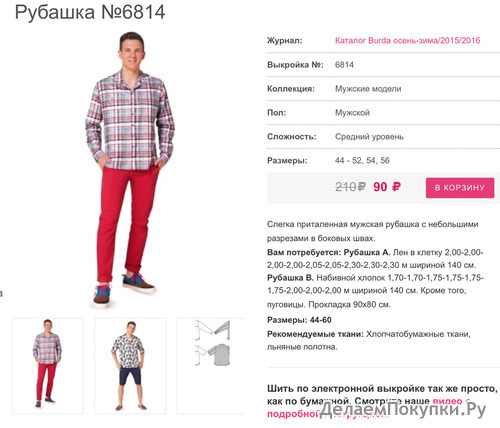
Task: Click the В КОРЗИНУ add-to-cart button
Action: [x=460, y=188]
